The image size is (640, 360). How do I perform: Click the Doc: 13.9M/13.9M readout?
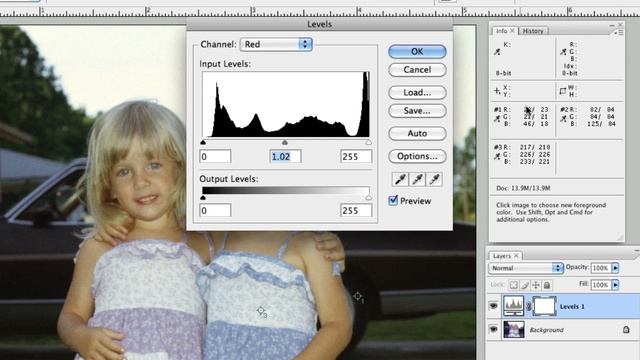(x=523, y=188)
